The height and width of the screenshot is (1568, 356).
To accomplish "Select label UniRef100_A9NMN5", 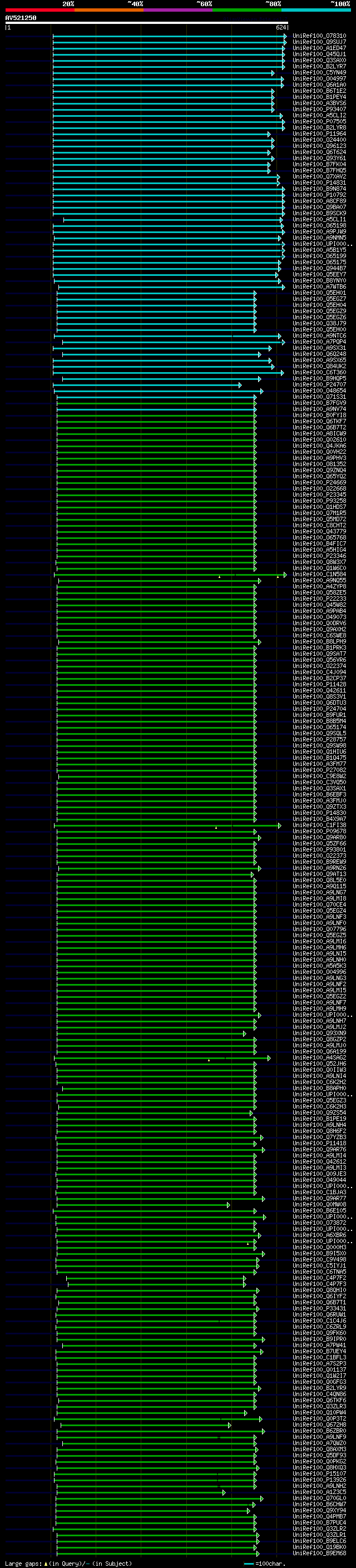I will pos(319,238).
